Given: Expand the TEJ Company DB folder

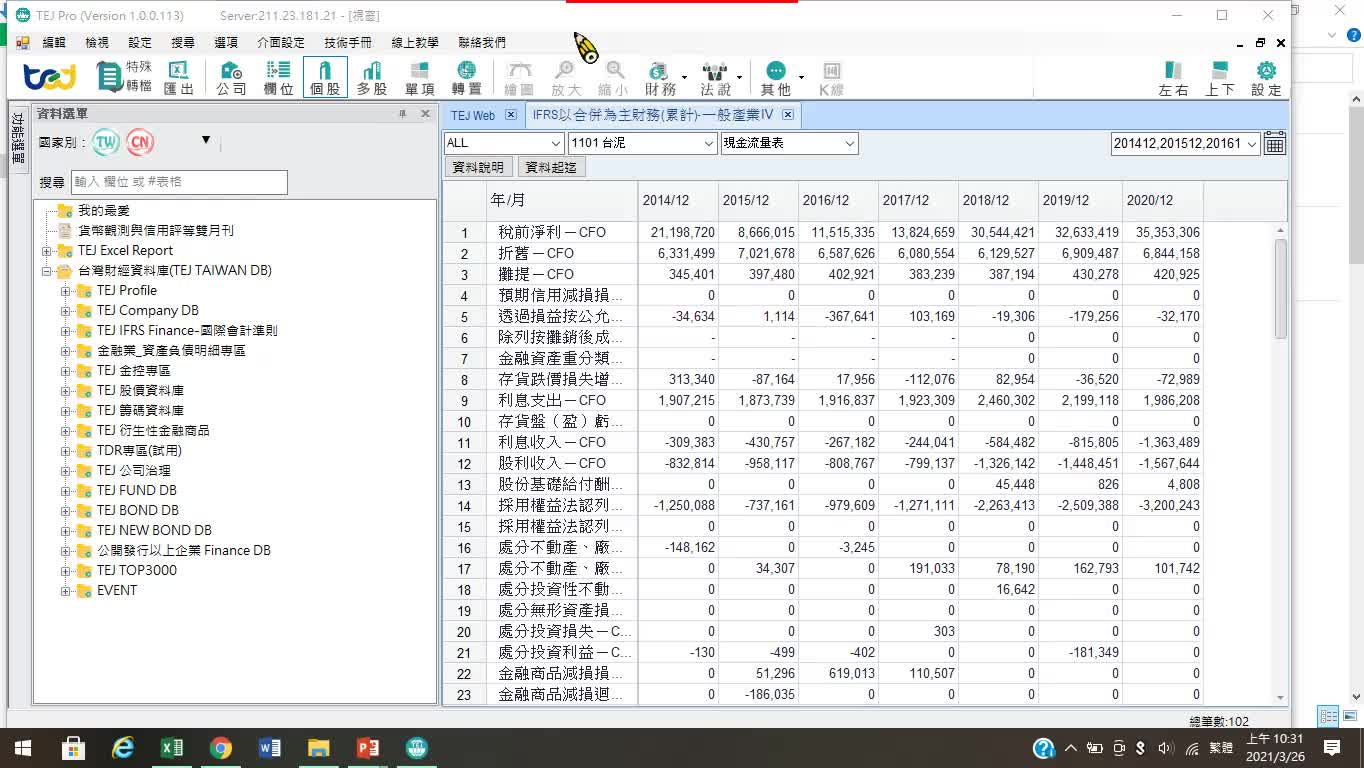Looking at the screenshot, I should pyautogui.click(x=66, y=311).
